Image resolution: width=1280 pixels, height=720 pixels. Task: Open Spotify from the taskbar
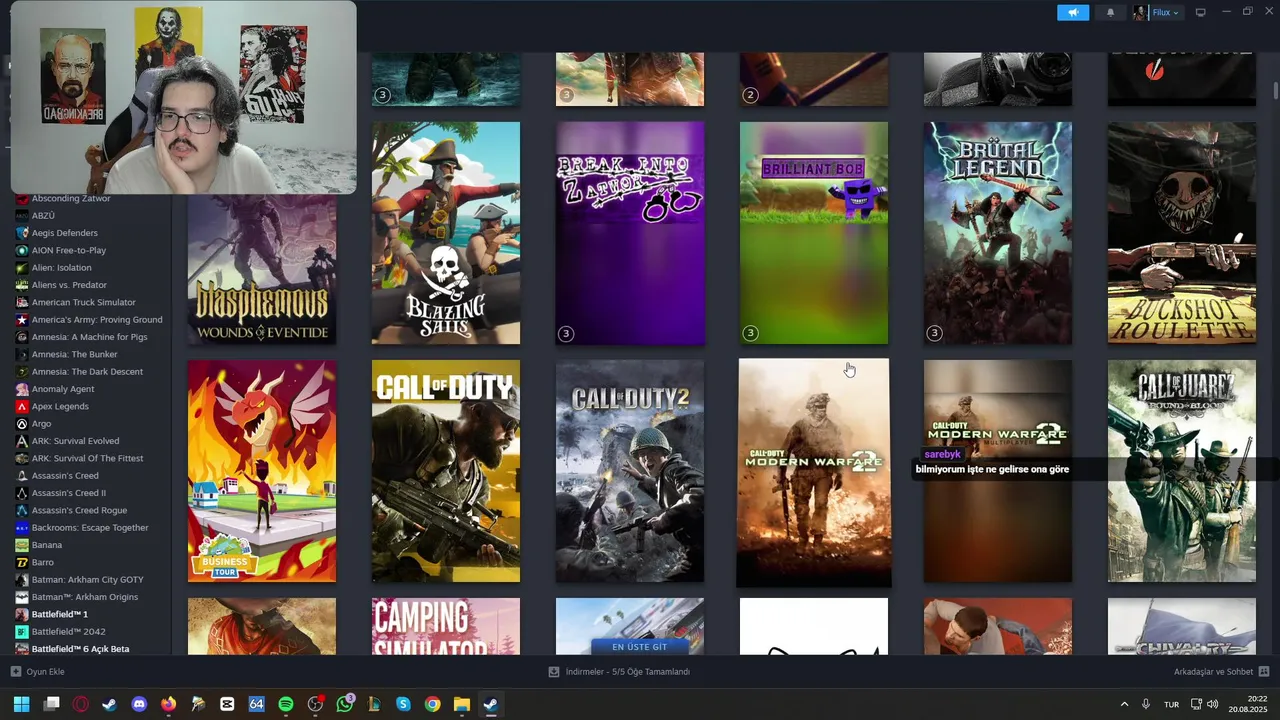coord(286,704)
